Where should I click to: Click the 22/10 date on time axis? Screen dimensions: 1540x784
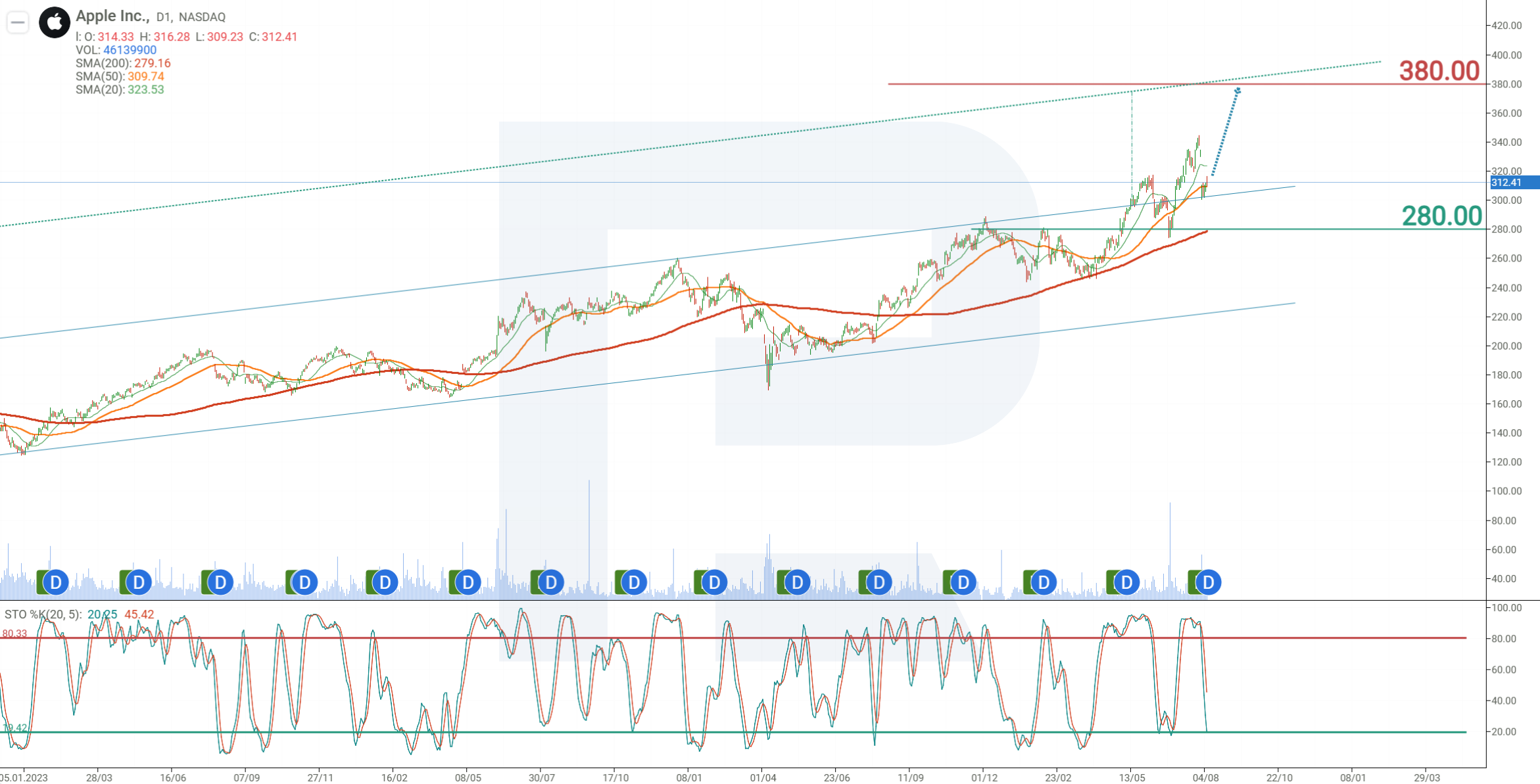(1280, 777)
